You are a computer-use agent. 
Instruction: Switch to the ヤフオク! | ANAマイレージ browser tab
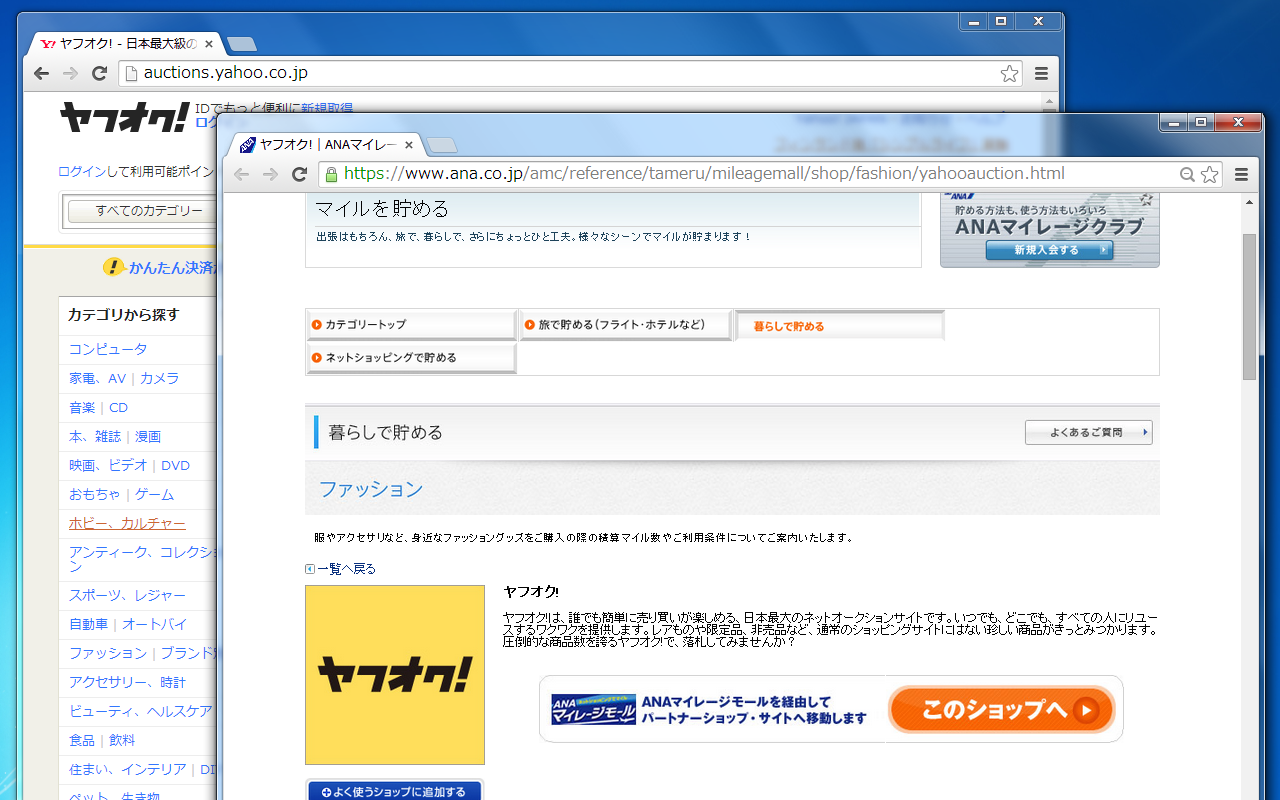tap(328, 145)
